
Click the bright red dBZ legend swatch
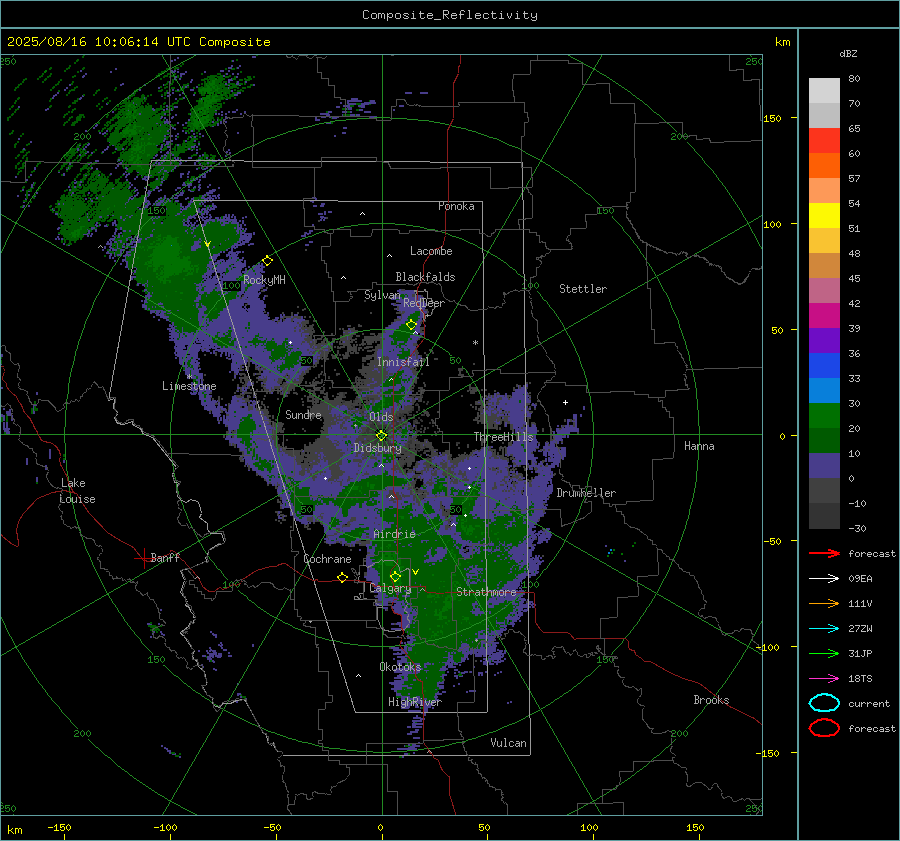click(824, 140)
